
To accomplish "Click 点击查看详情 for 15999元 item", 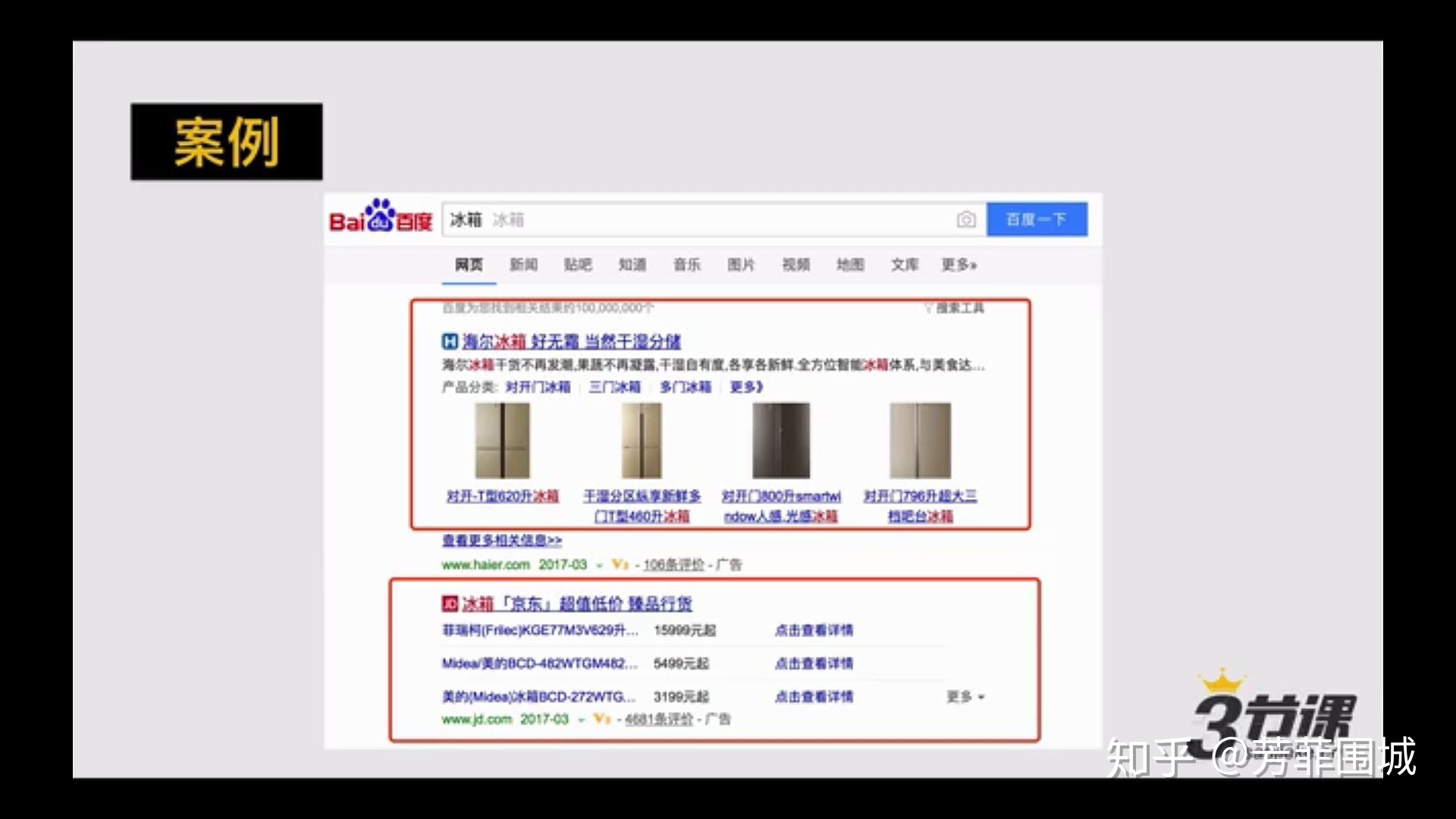I will tap(814, 631).
